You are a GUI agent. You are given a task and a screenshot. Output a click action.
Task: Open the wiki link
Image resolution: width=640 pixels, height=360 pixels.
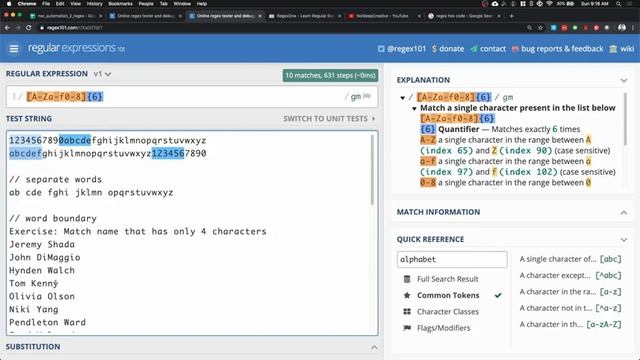(622, 49)
